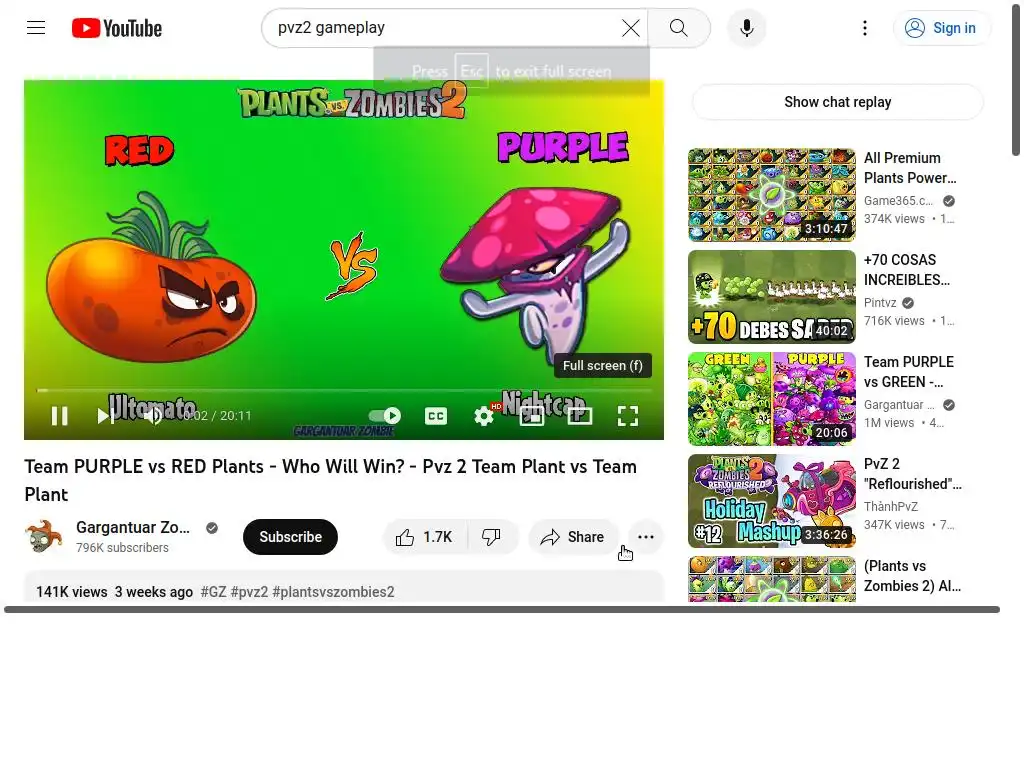Open the YouTube guide hamburger menu
The height and width of the screenshot is (768, 1024).
pos(36,28)
